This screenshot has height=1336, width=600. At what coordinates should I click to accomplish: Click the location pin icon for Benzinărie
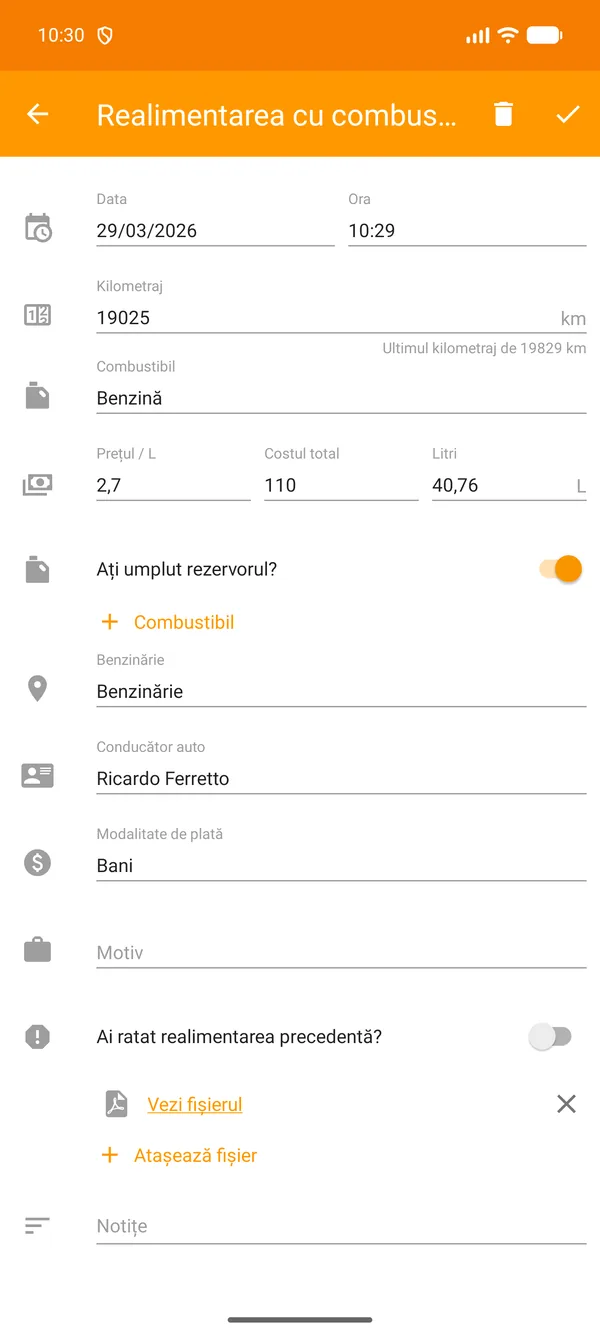(x=37, y=687)
